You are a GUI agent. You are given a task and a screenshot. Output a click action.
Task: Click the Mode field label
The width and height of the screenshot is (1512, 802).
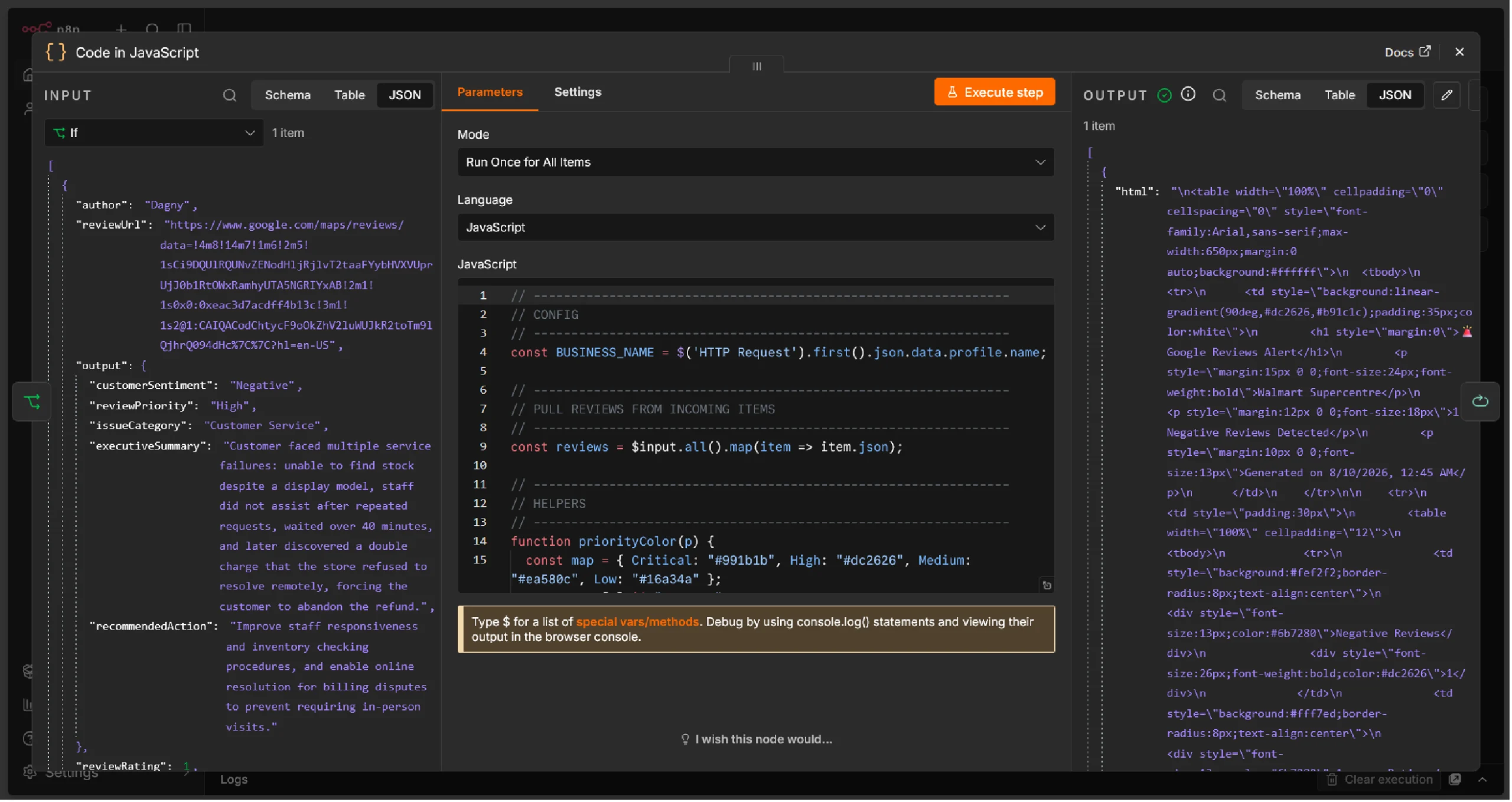tap(474, 134)
